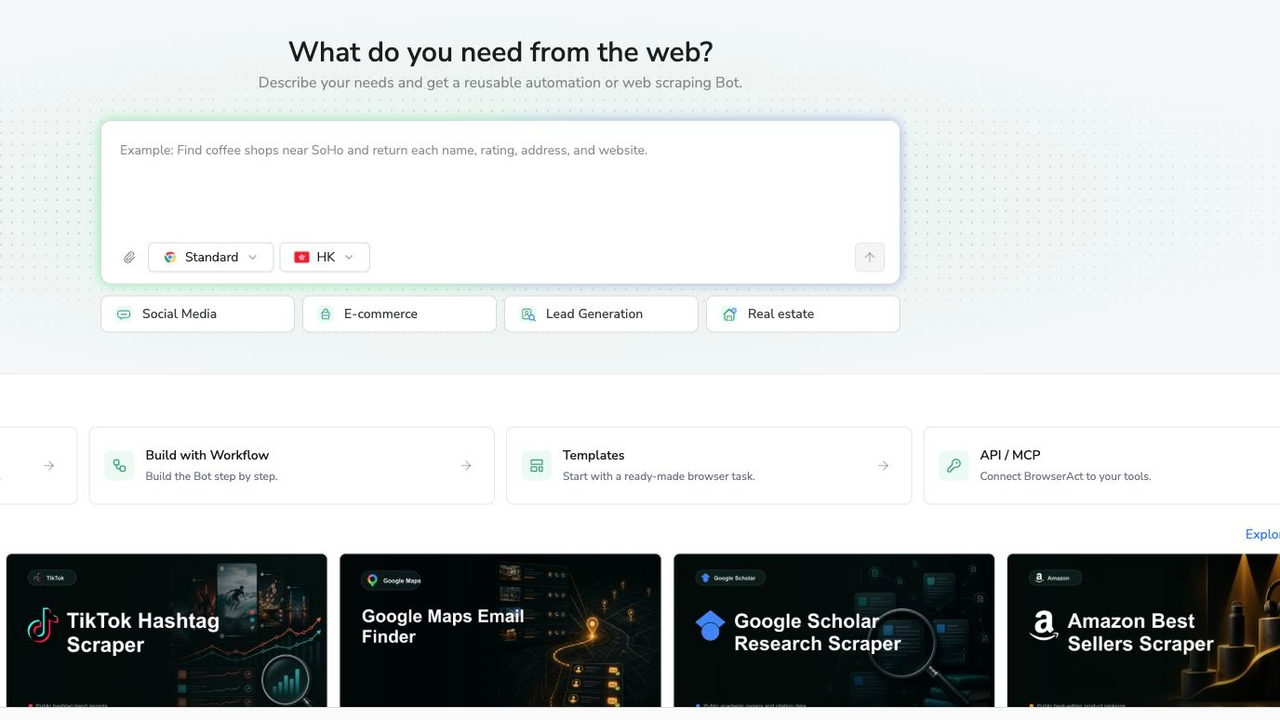Click the Google Scholar tag on third card

(730, 578)
